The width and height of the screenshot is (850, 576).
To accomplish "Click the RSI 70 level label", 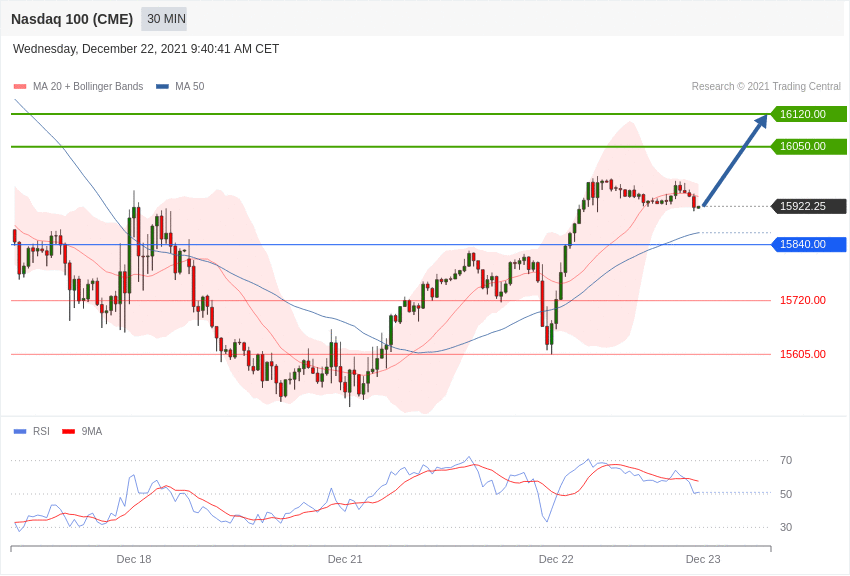I will click(785, 461).
